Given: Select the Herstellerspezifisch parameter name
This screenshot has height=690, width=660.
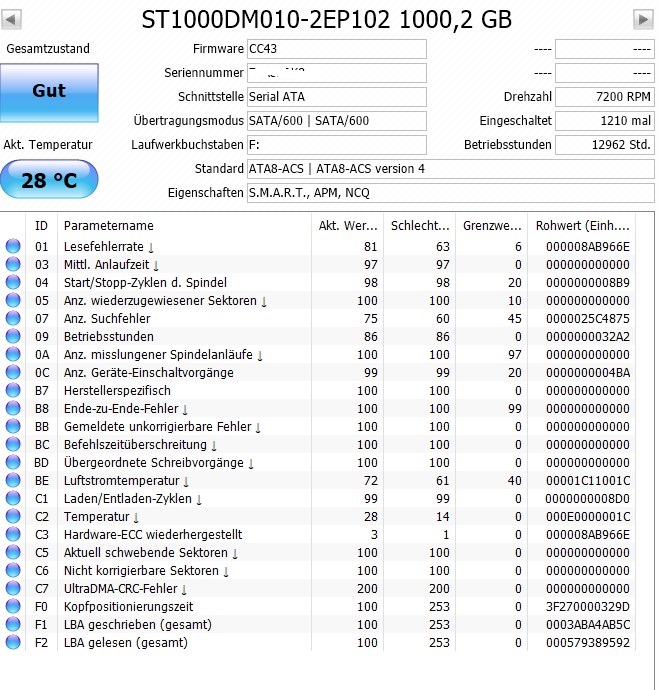Looking at the screenshot, I should (117, 391).
